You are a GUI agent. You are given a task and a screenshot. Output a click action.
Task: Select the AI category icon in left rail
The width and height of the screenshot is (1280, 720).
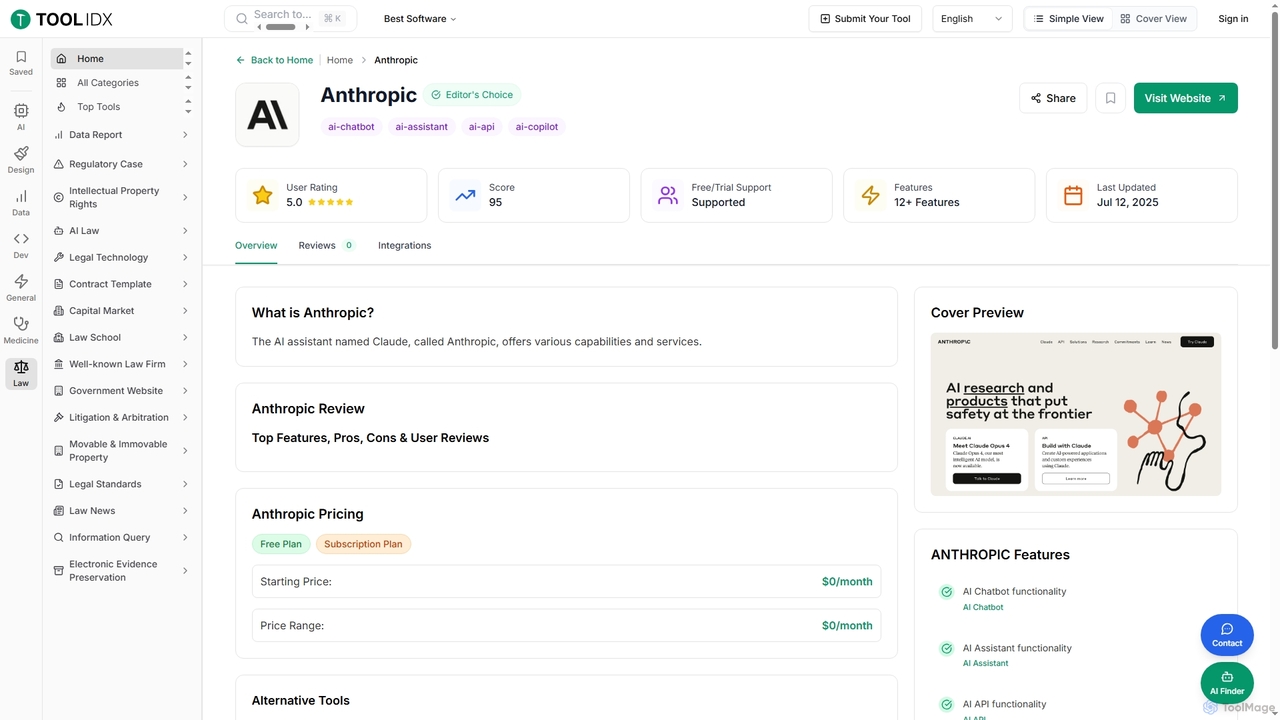tap(21, 110)
